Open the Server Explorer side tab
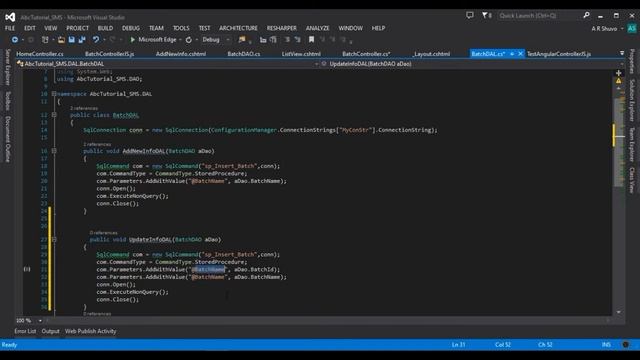The width and height of the screenshot is (640, 360). click(x=7, y=67)
